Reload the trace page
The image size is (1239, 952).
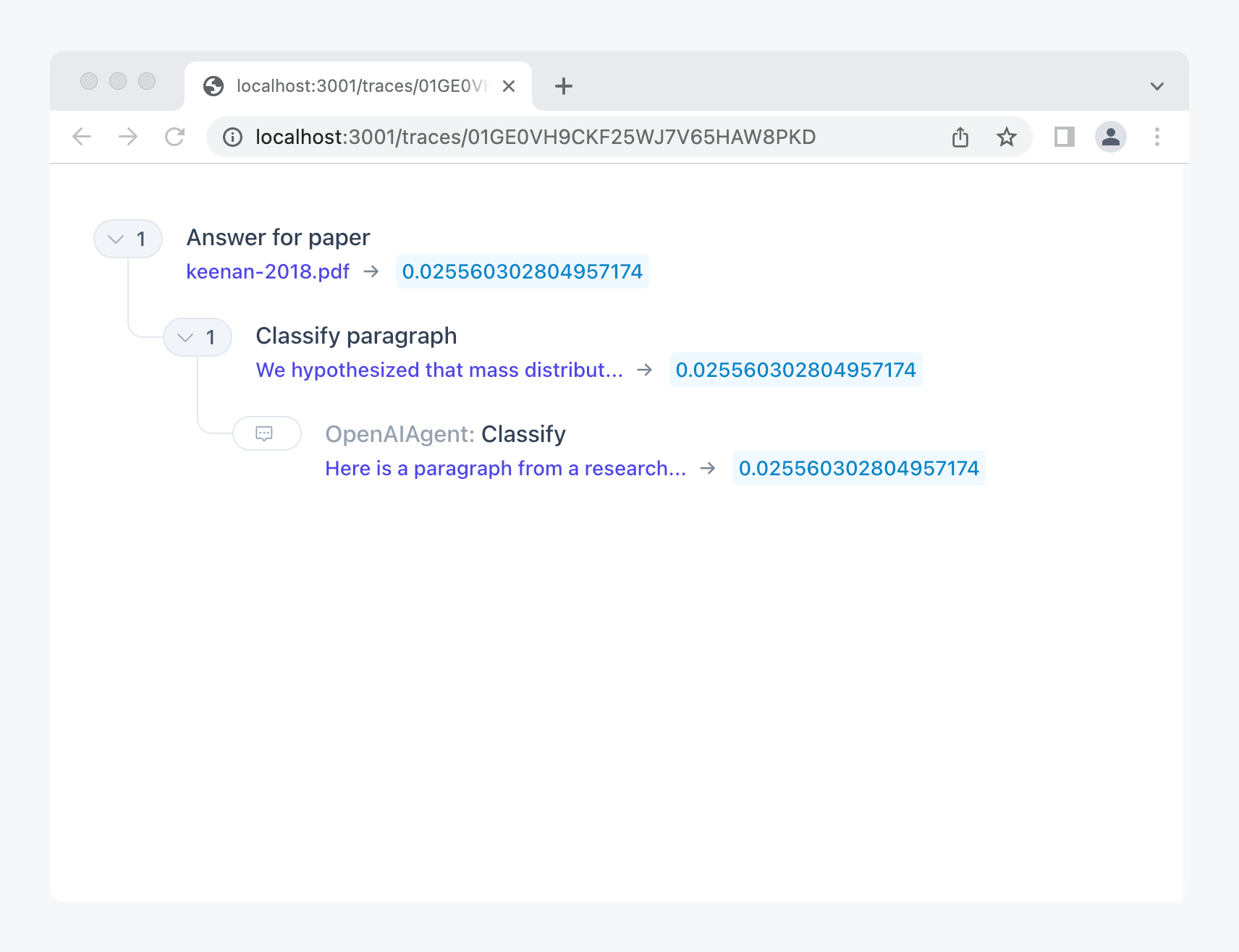coord(174,137)
